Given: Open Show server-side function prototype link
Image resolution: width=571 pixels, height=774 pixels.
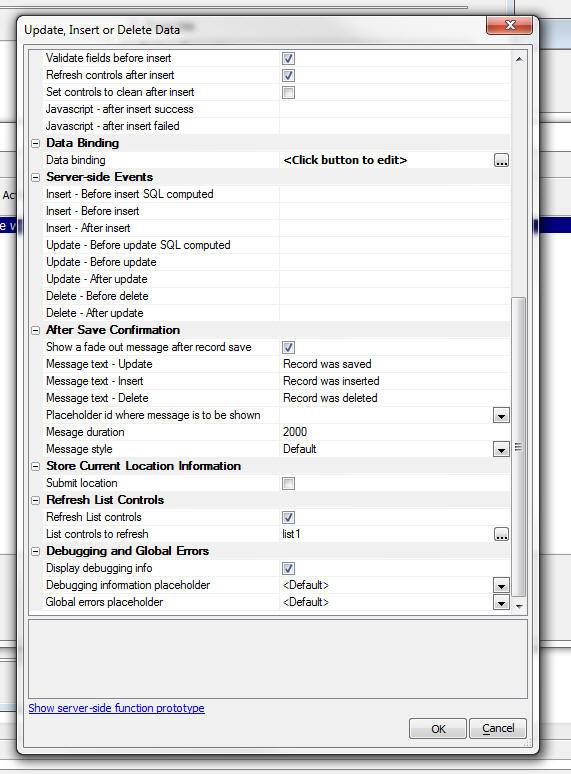Looking at the screenshot, I should click(116, 708).
